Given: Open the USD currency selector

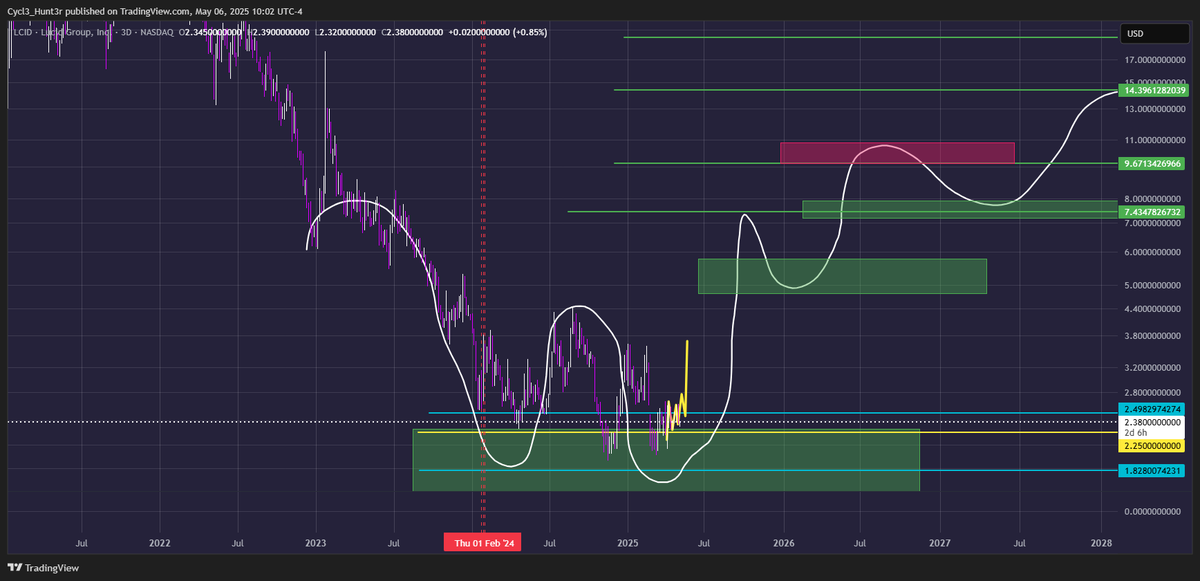Looking at the screenshot, I should 1153,33.
